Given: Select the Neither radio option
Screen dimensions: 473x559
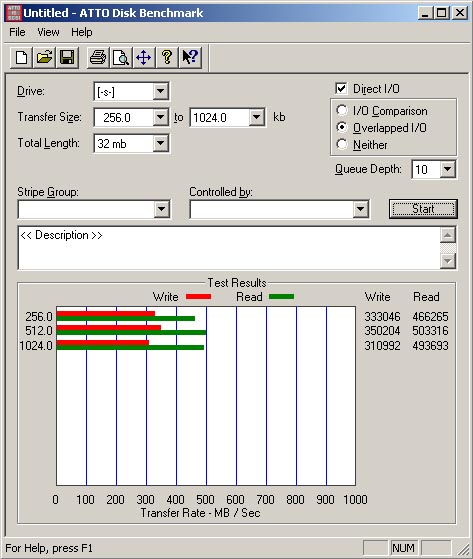Looking at the screenshot, I should tap(341, 144).
